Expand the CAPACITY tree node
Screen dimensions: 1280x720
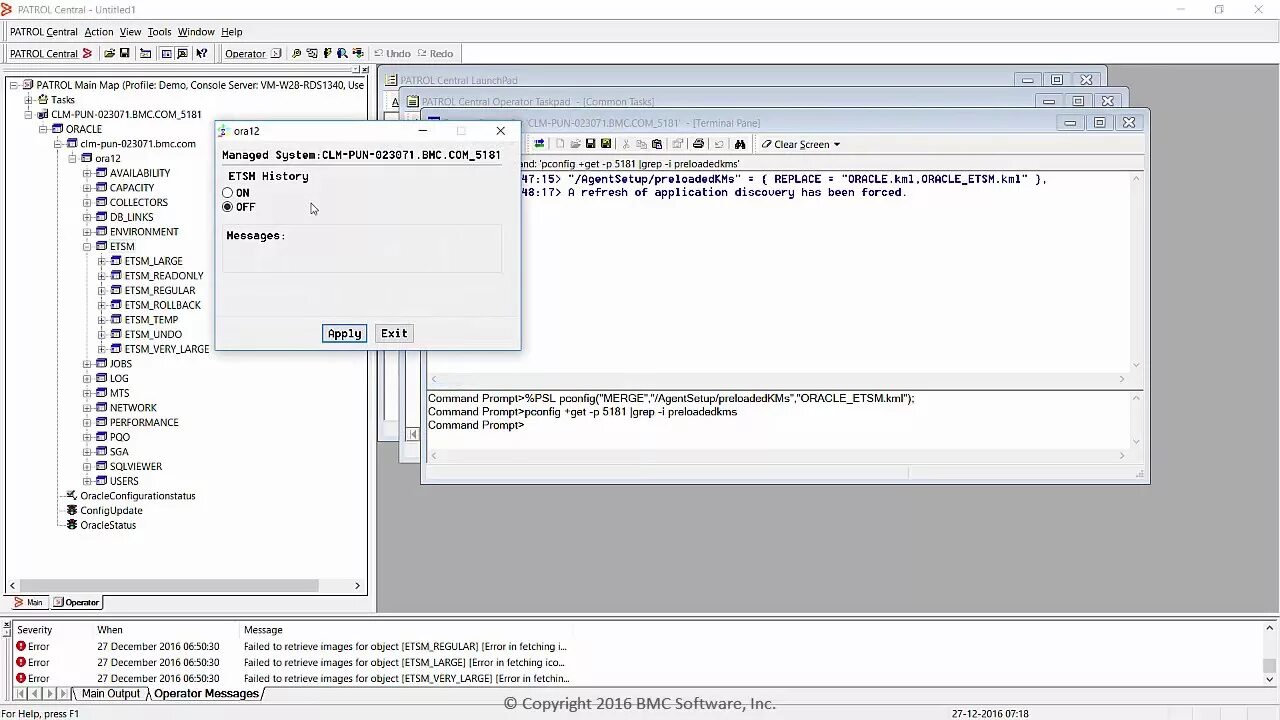(x=87, y=187)
